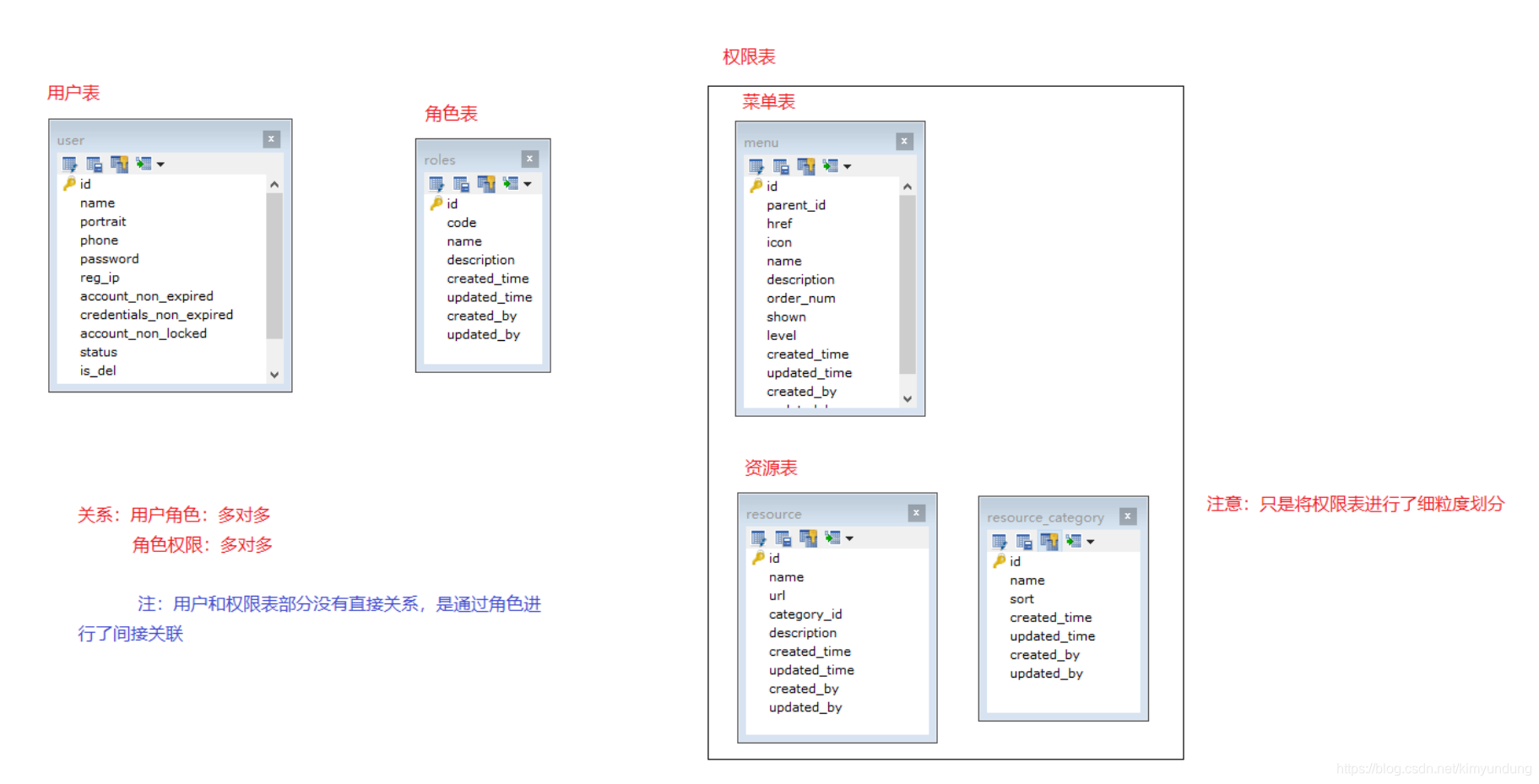
Task: Click the scroll up arrow in menu table
Action: pyautogui.click(x=908, y=187)
